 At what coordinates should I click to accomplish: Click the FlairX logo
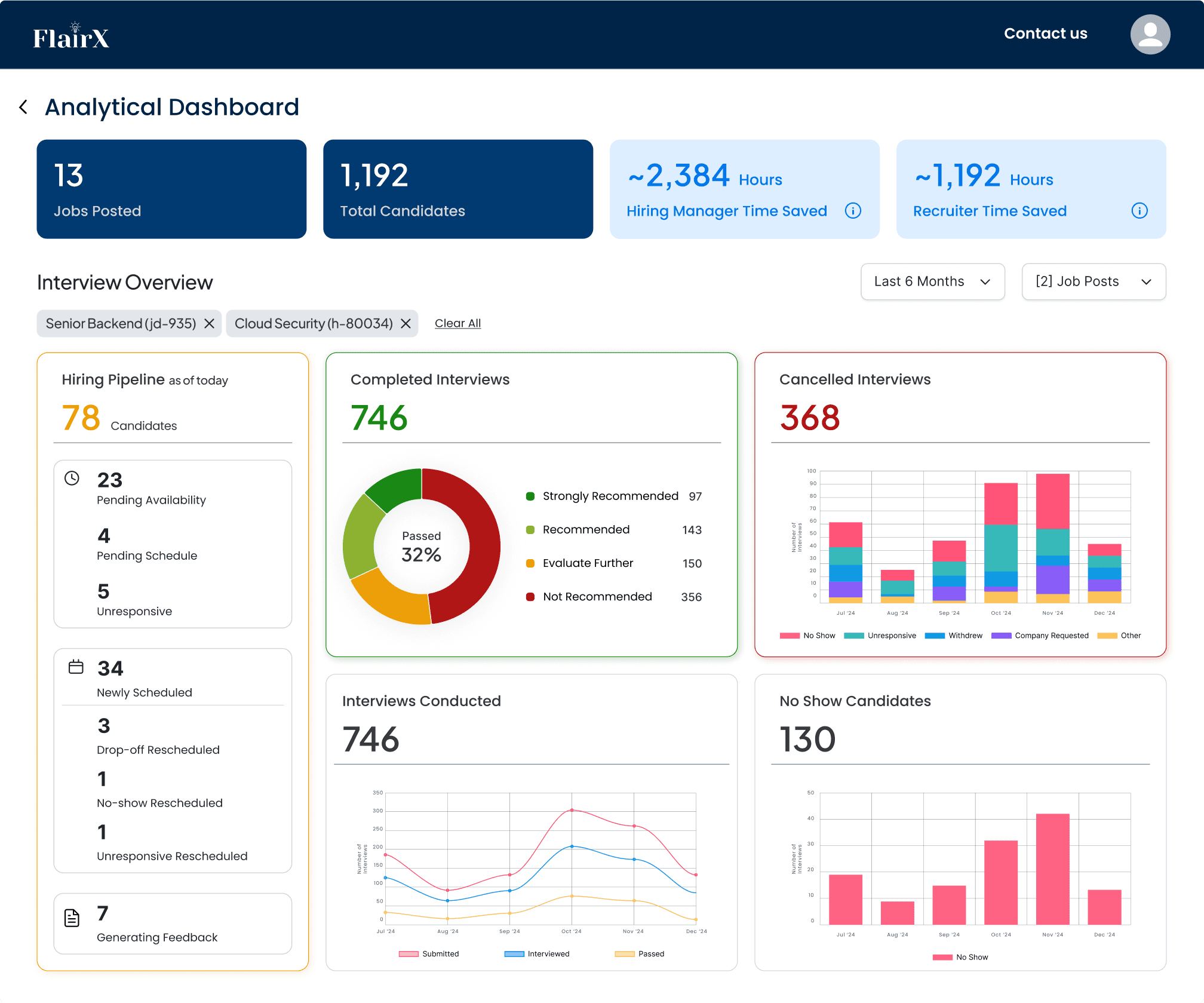71,37
